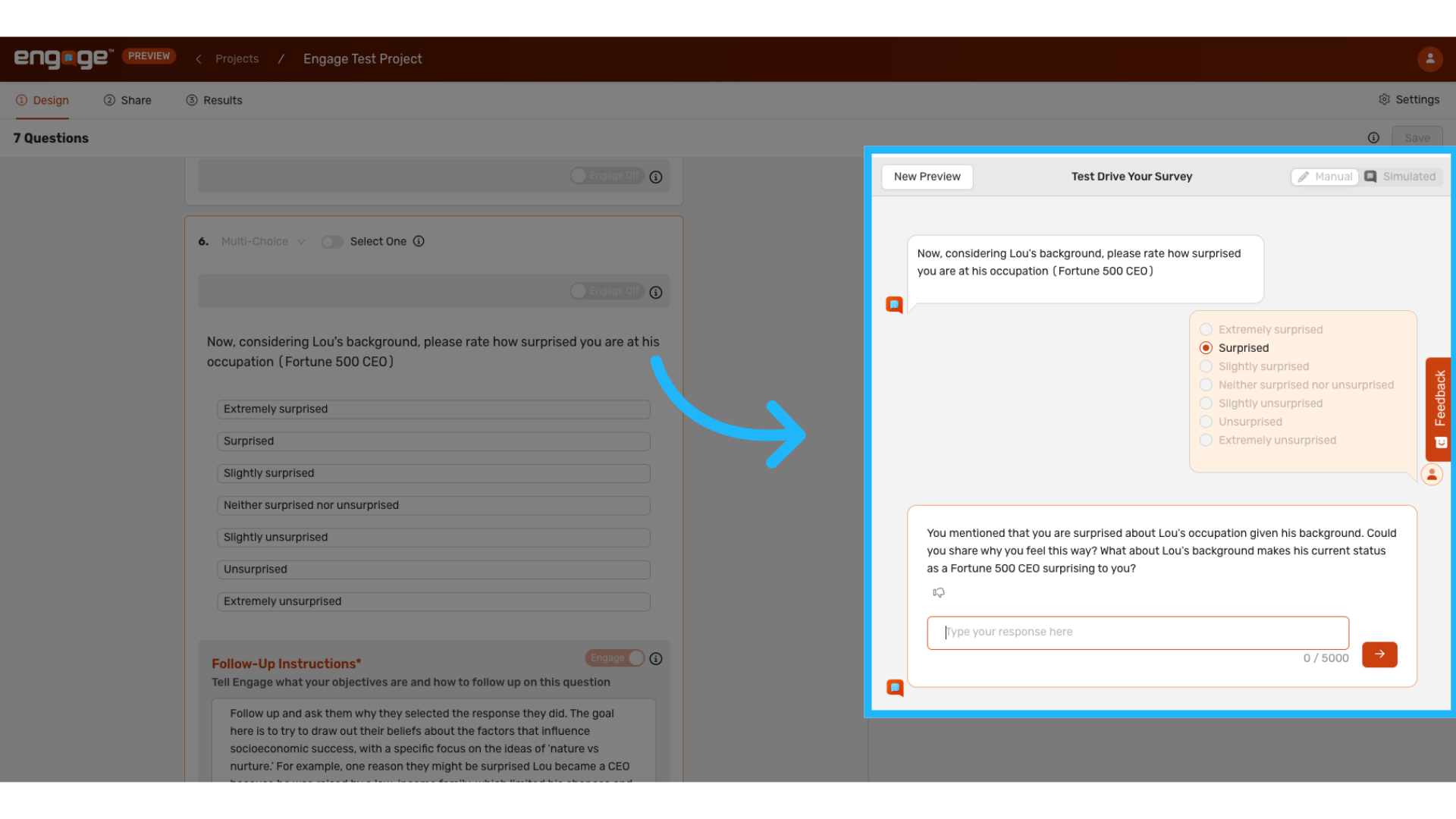Viewport: 1456px width, 819px height.
Task: Click the respondent avatar icon in preview
Action: click(x=1431, y=475)
